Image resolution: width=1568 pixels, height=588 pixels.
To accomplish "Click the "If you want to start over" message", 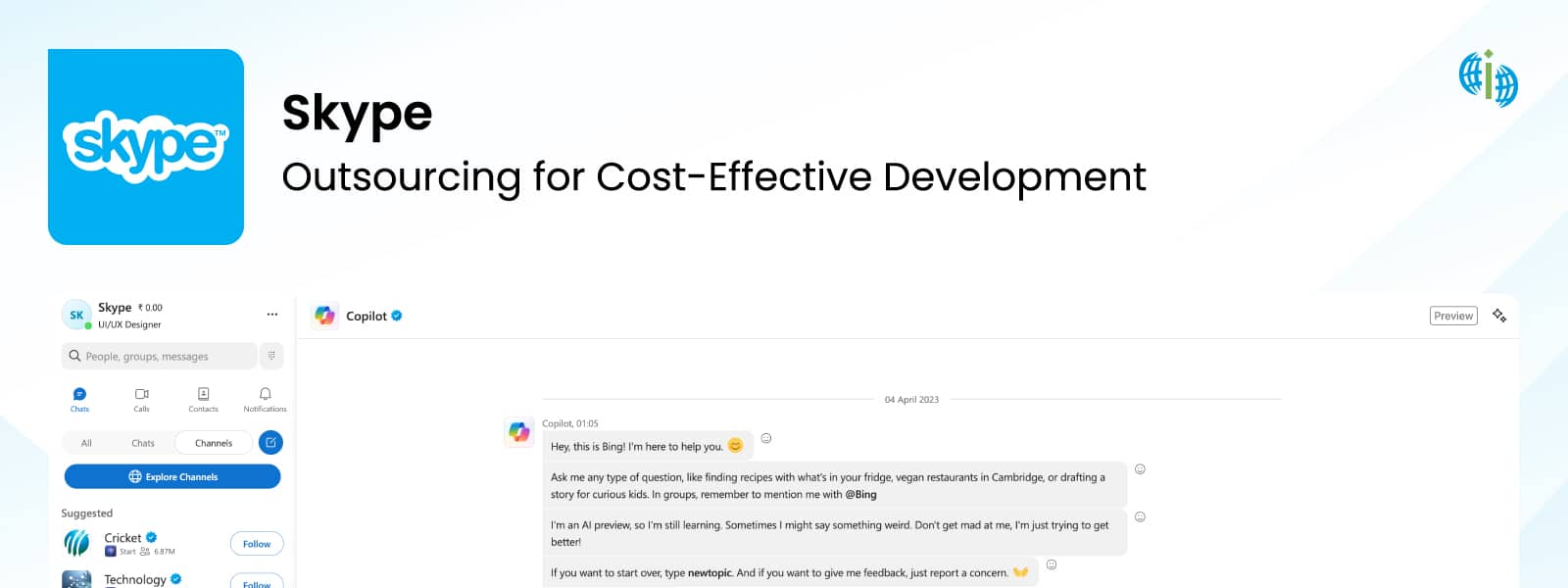I will (790, 573).
